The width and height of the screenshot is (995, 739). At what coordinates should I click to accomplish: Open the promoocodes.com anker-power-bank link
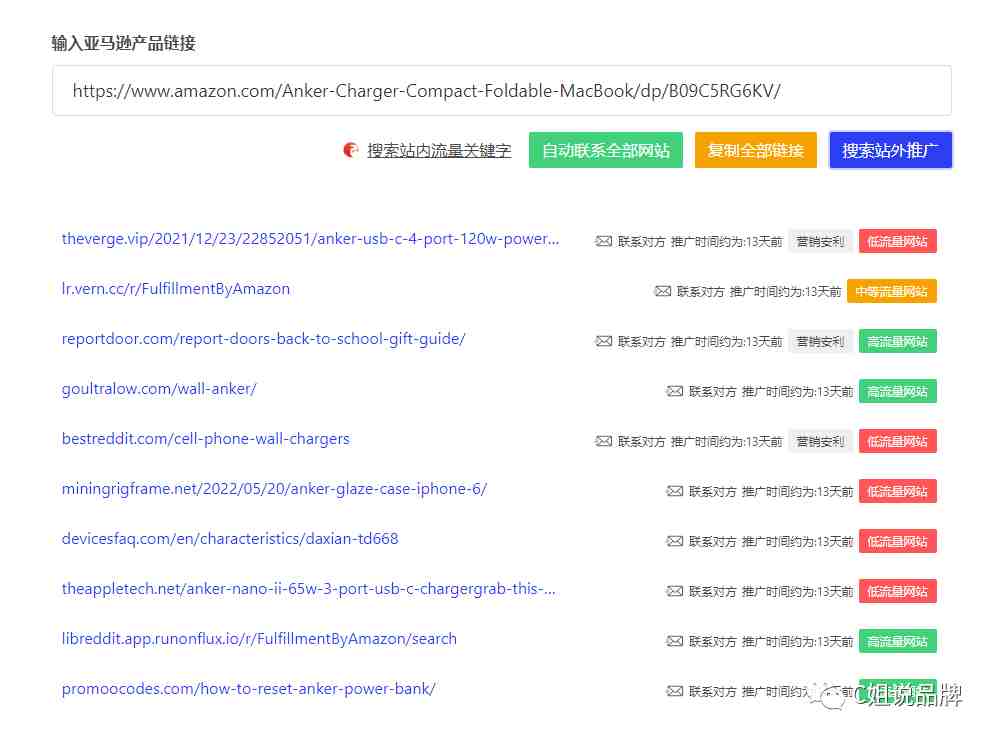(248, 689)
